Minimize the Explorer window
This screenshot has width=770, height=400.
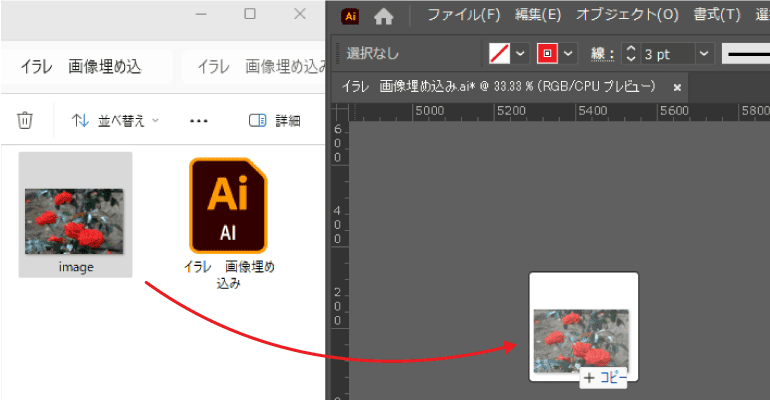point(201,14)
